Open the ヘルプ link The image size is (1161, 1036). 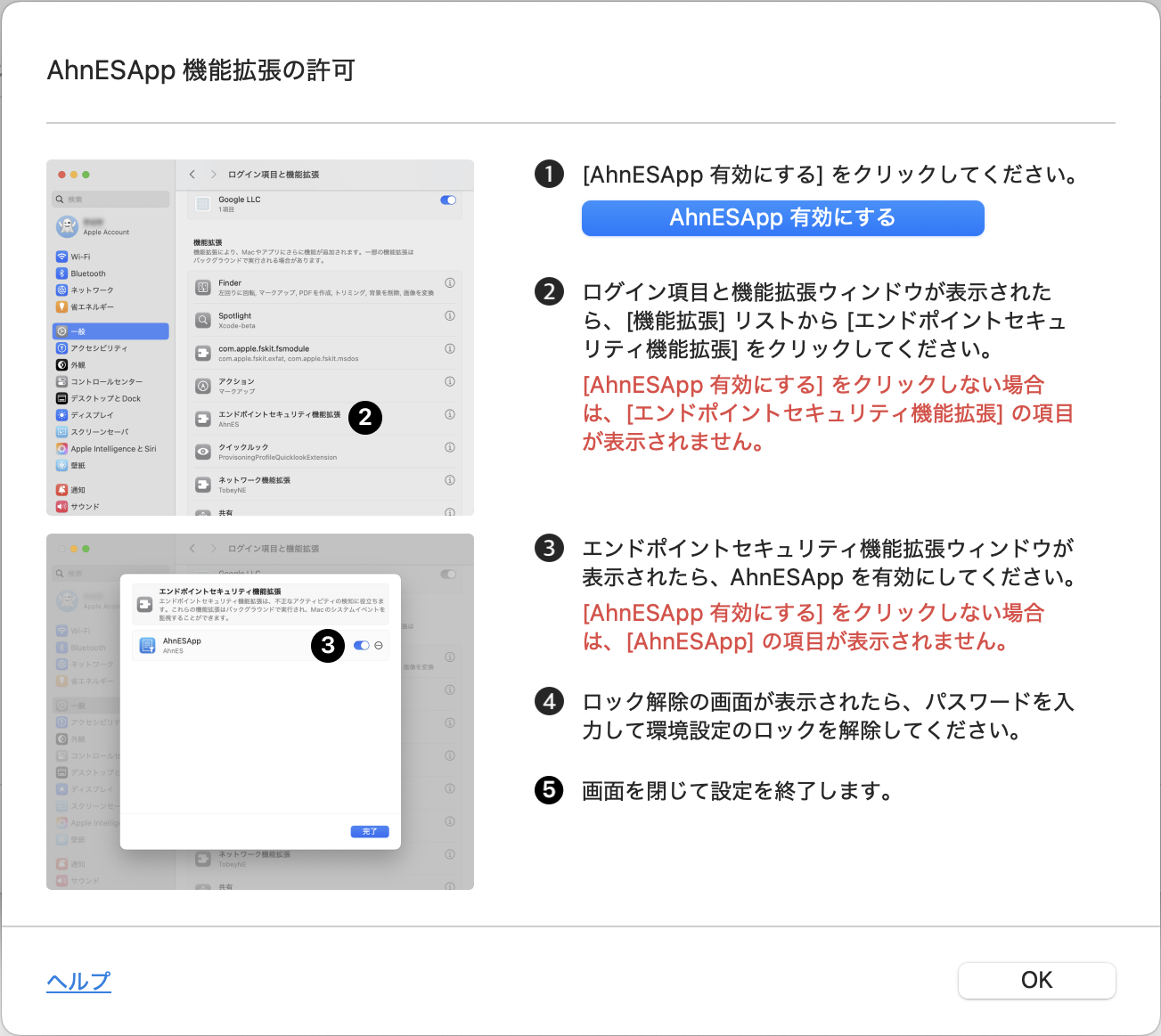coord(78,981)
